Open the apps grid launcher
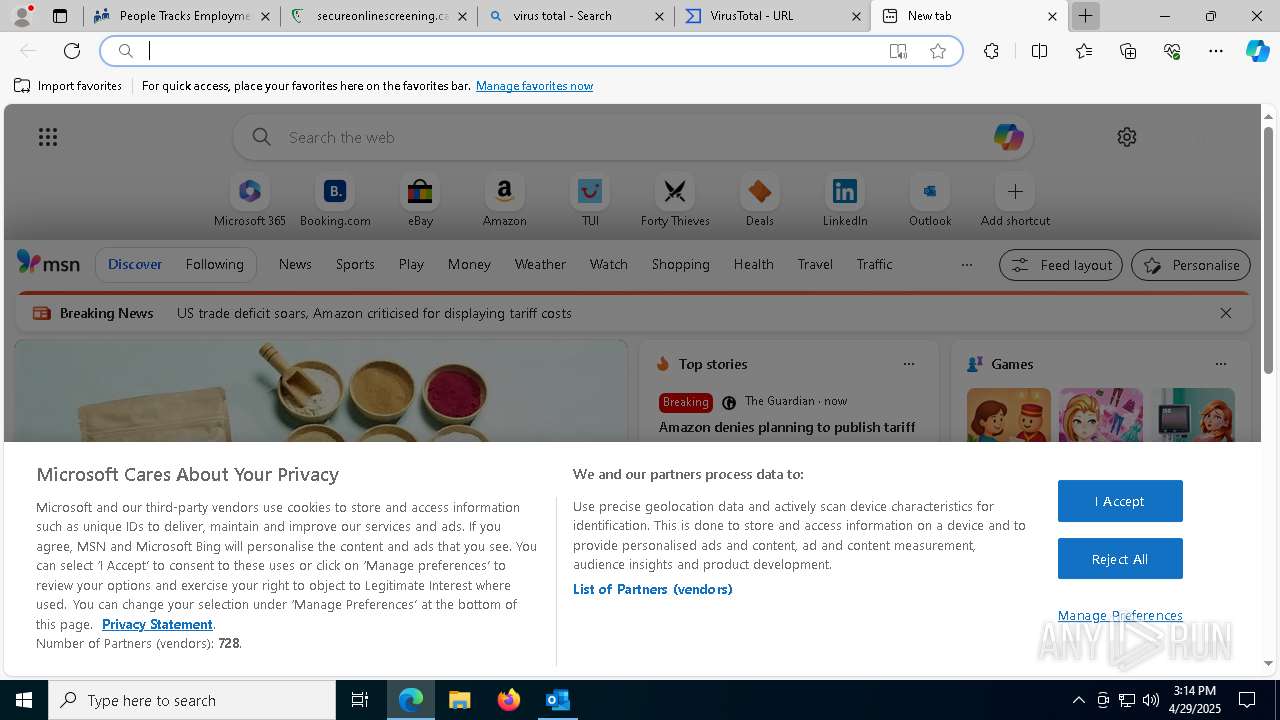 [x=48, y=137]
